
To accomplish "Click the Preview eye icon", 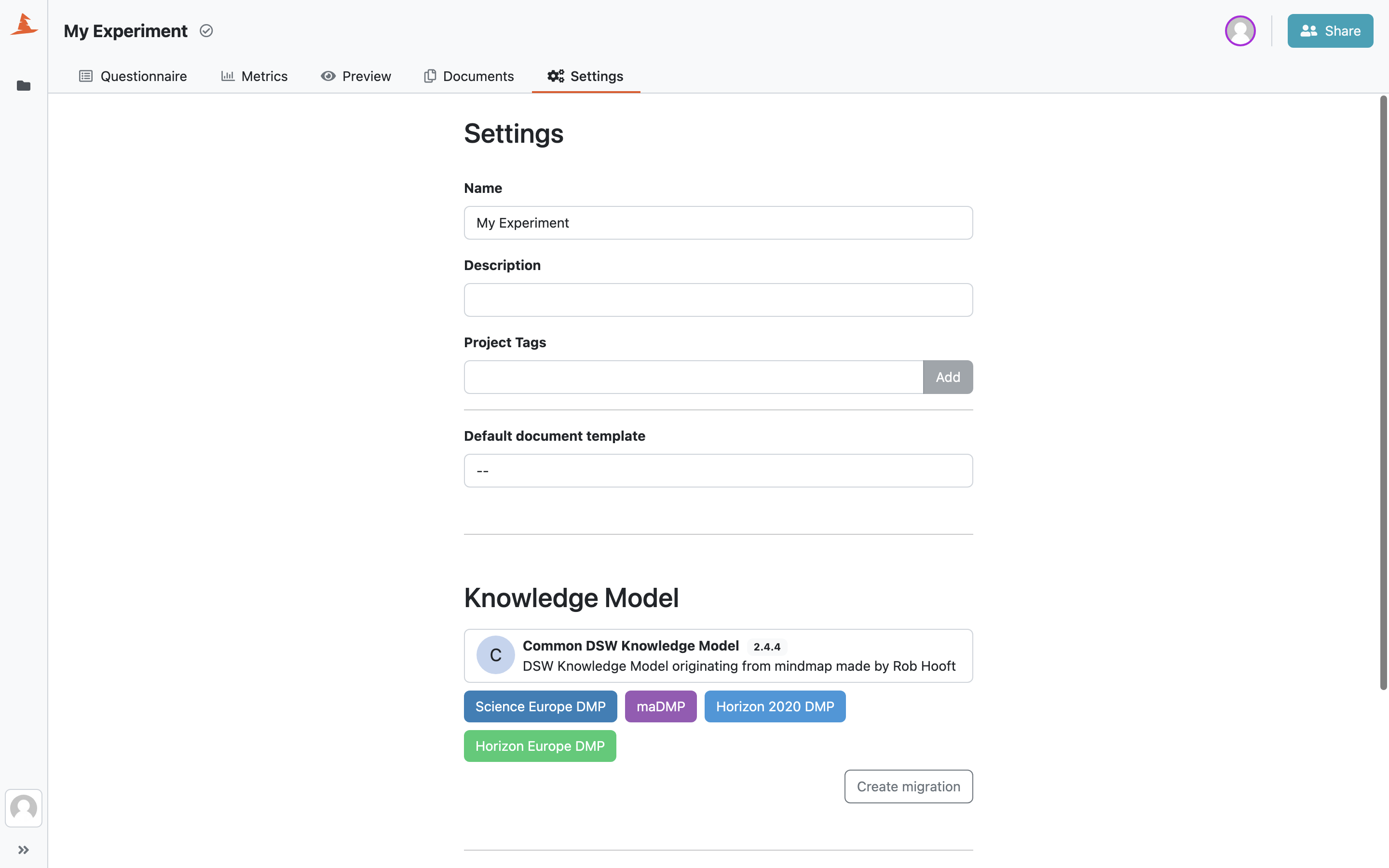I will tap(328, 76).
